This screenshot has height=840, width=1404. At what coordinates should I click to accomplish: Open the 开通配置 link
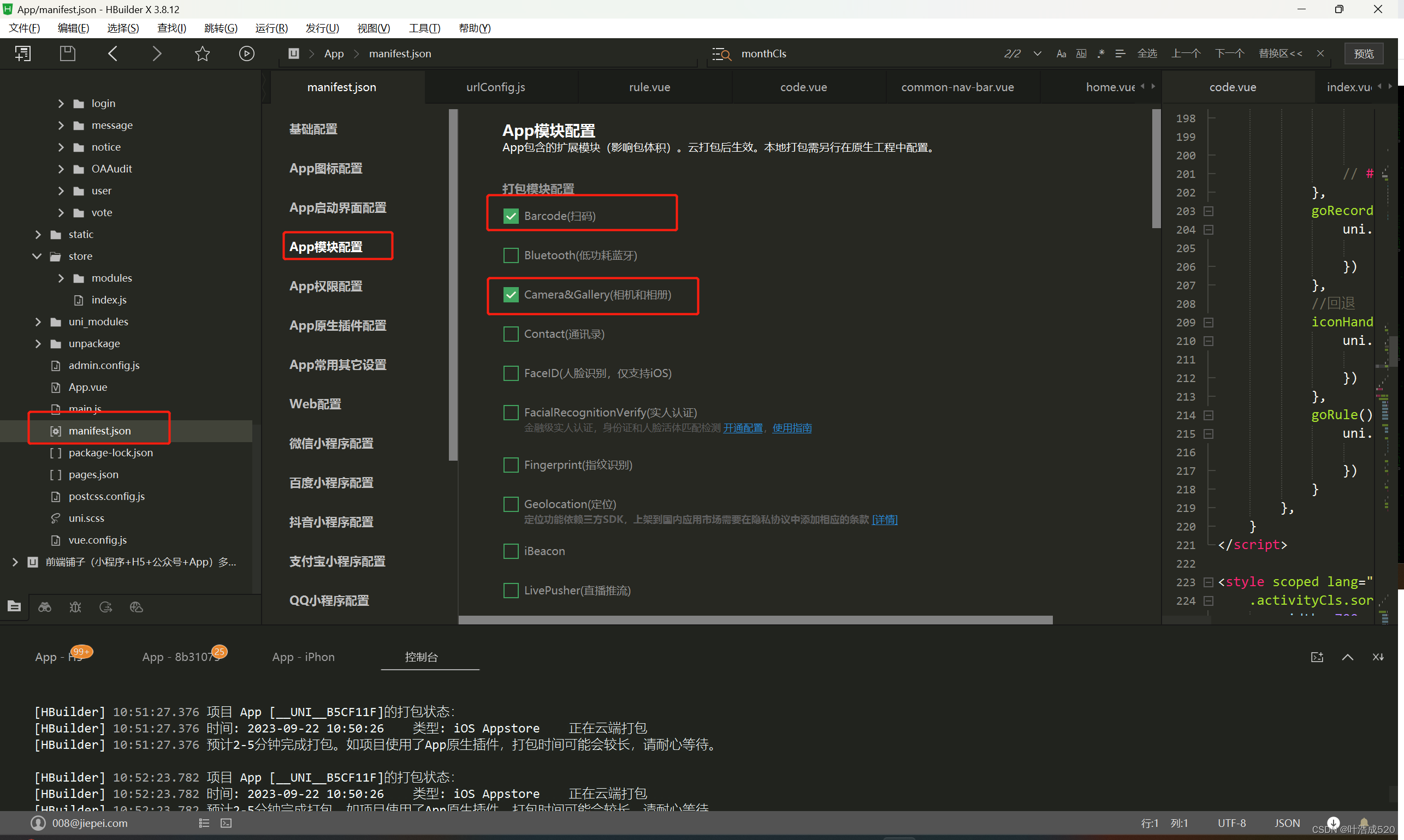tap(743, 428)
